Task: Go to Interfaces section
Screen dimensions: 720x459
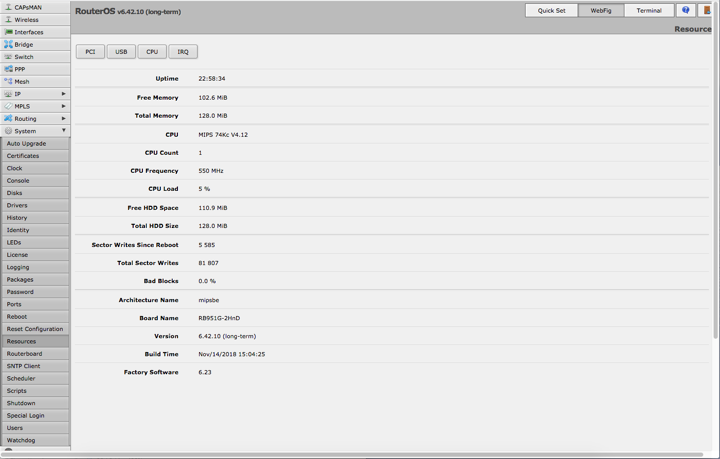Action: 35,32
